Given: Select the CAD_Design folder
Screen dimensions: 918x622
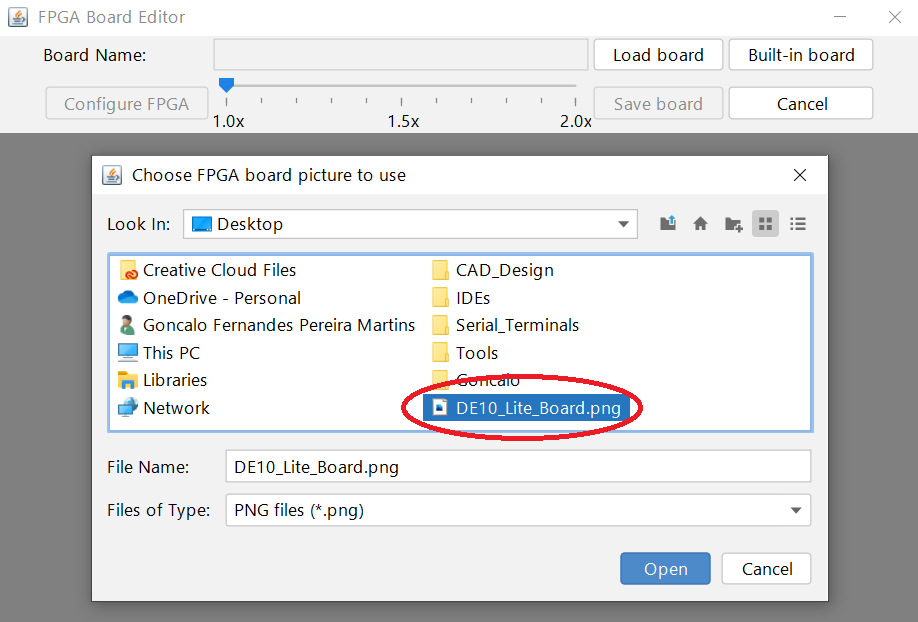Looking at the screenshot, I should (504, 270).
